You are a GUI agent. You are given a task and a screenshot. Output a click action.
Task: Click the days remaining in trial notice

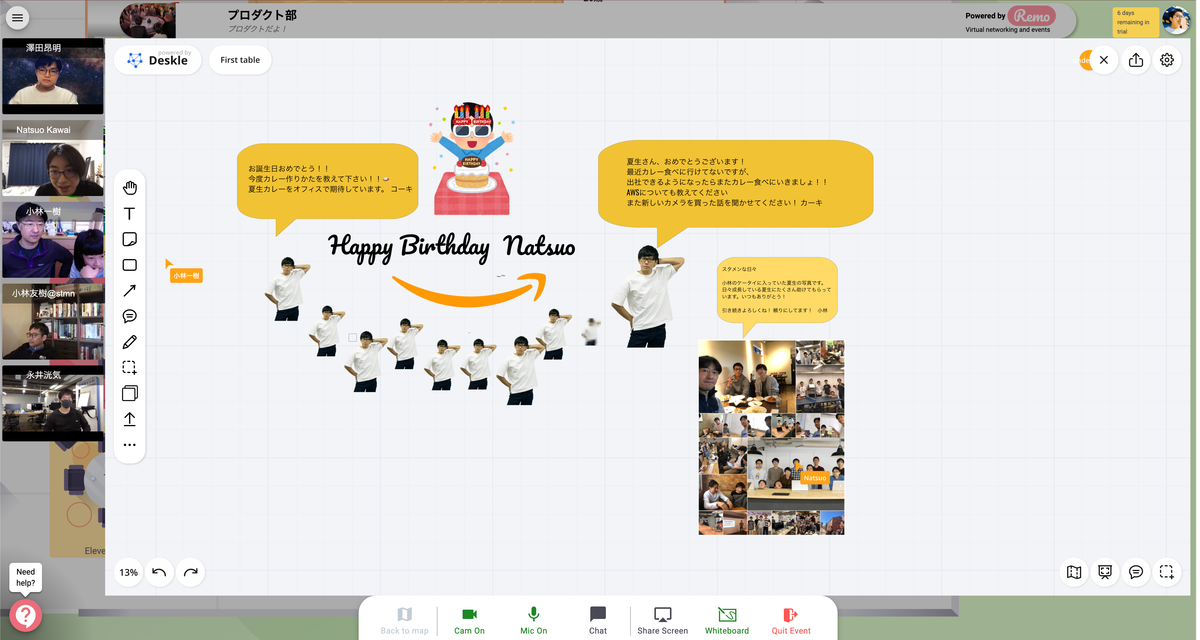[1135, 22]
